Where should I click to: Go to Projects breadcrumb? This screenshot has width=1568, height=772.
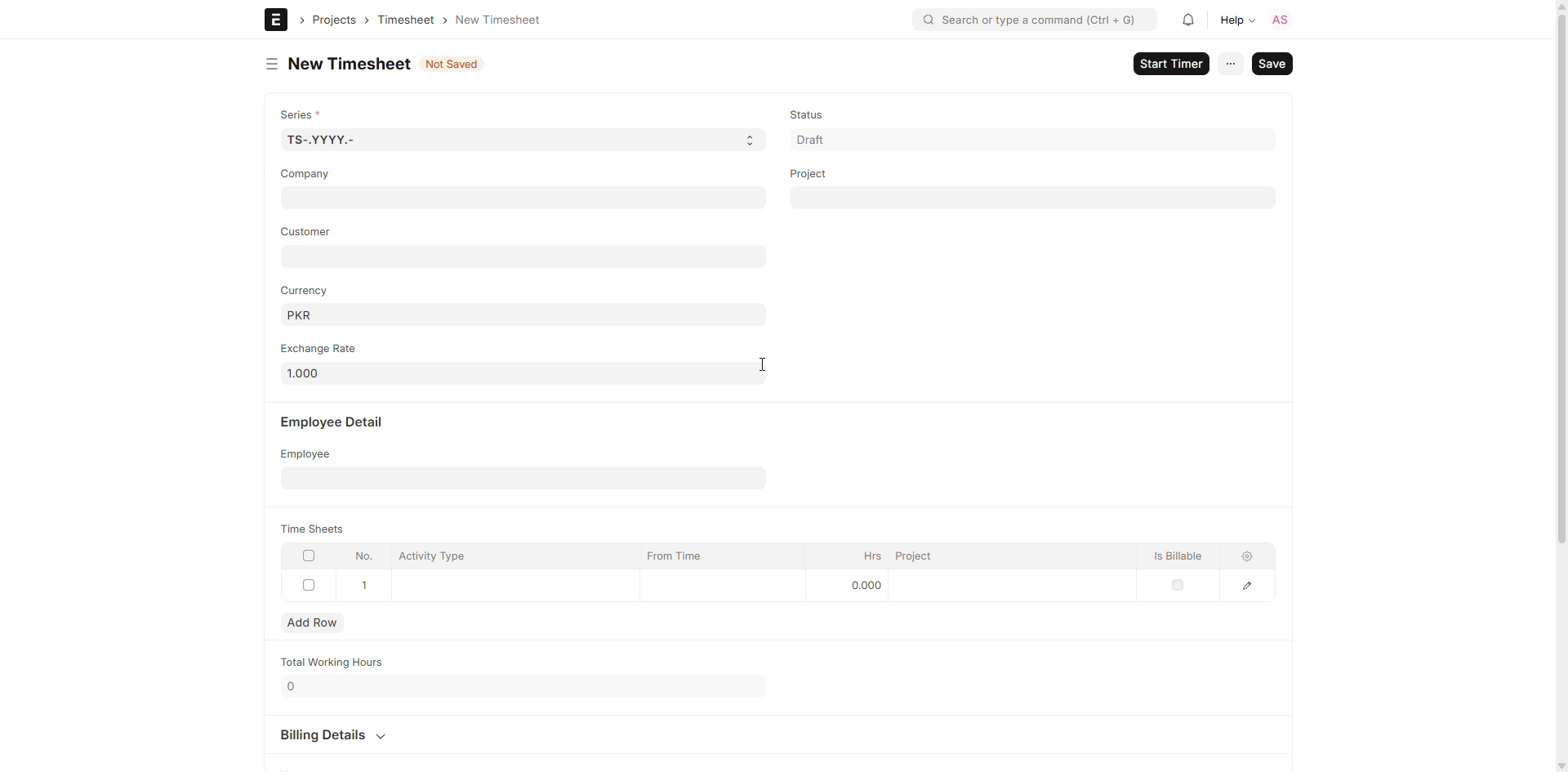click(333, 20)
